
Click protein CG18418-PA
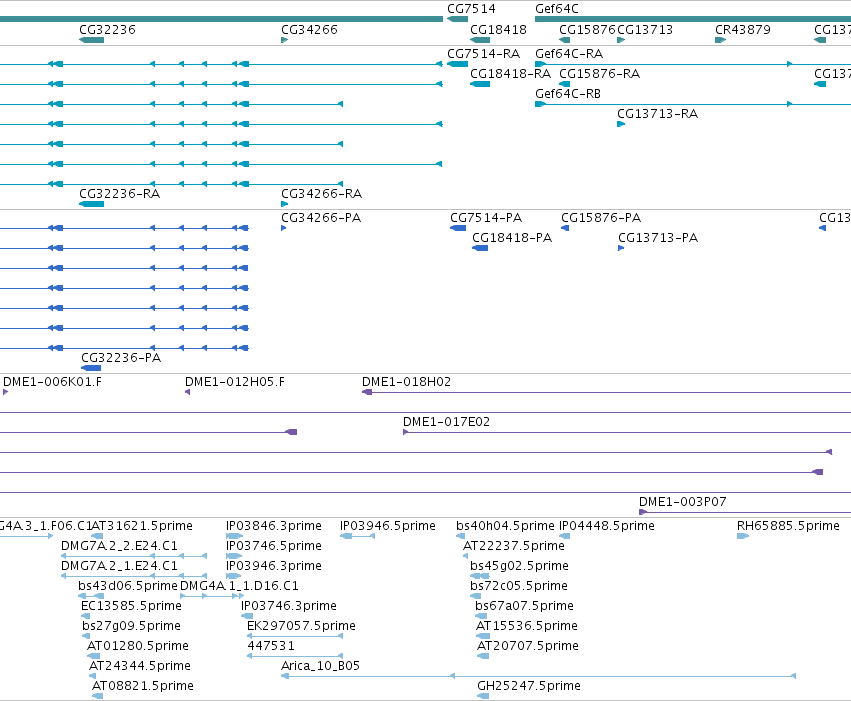pyautogui.click(x=512, y=238)
